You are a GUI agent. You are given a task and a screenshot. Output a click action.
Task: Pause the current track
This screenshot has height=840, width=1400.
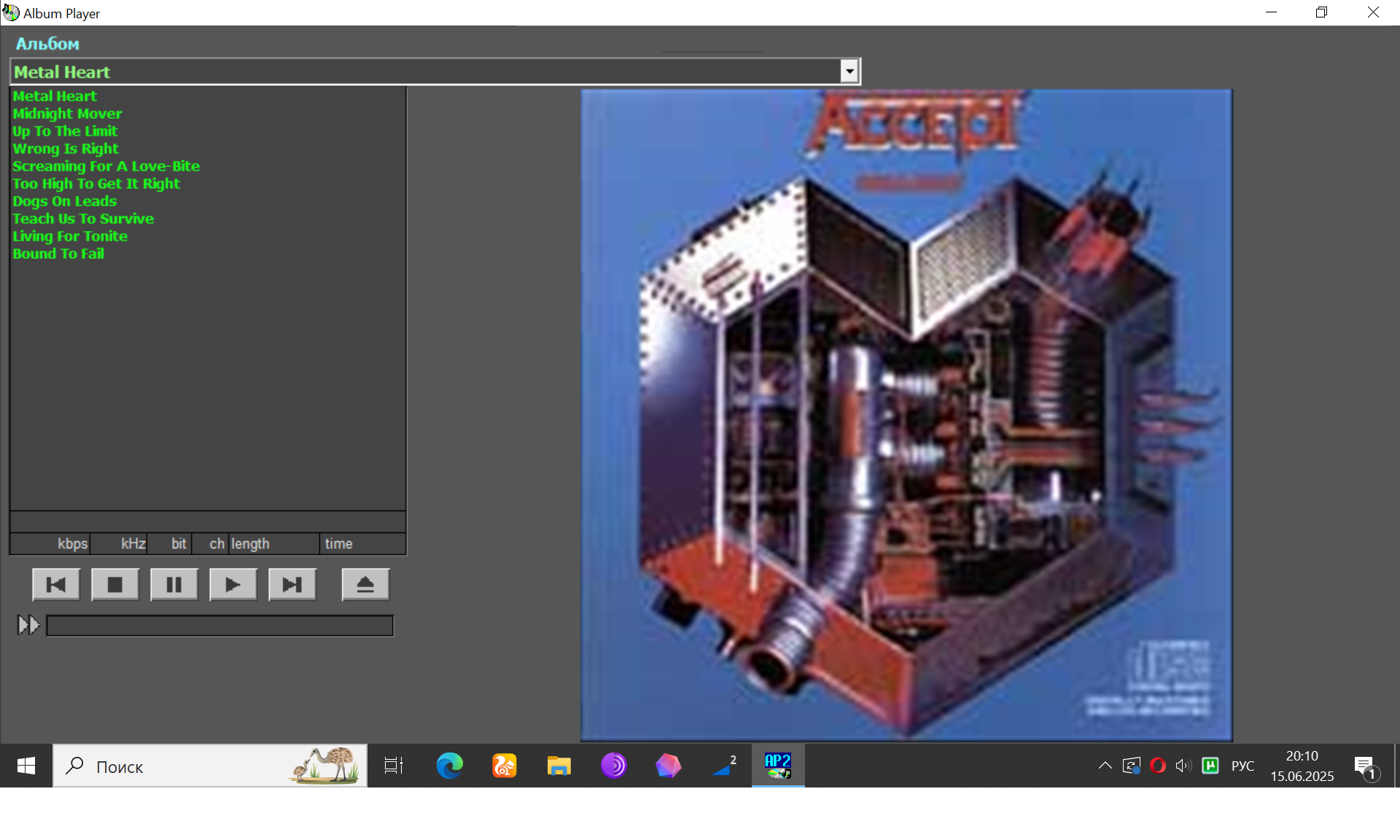(x=174, y=585)
